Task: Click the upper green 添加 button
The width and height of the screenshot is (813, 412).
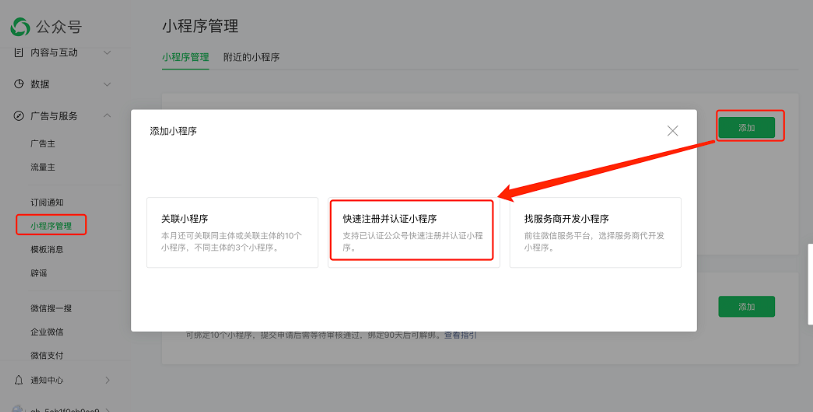Action: click(x=747, y=127)
